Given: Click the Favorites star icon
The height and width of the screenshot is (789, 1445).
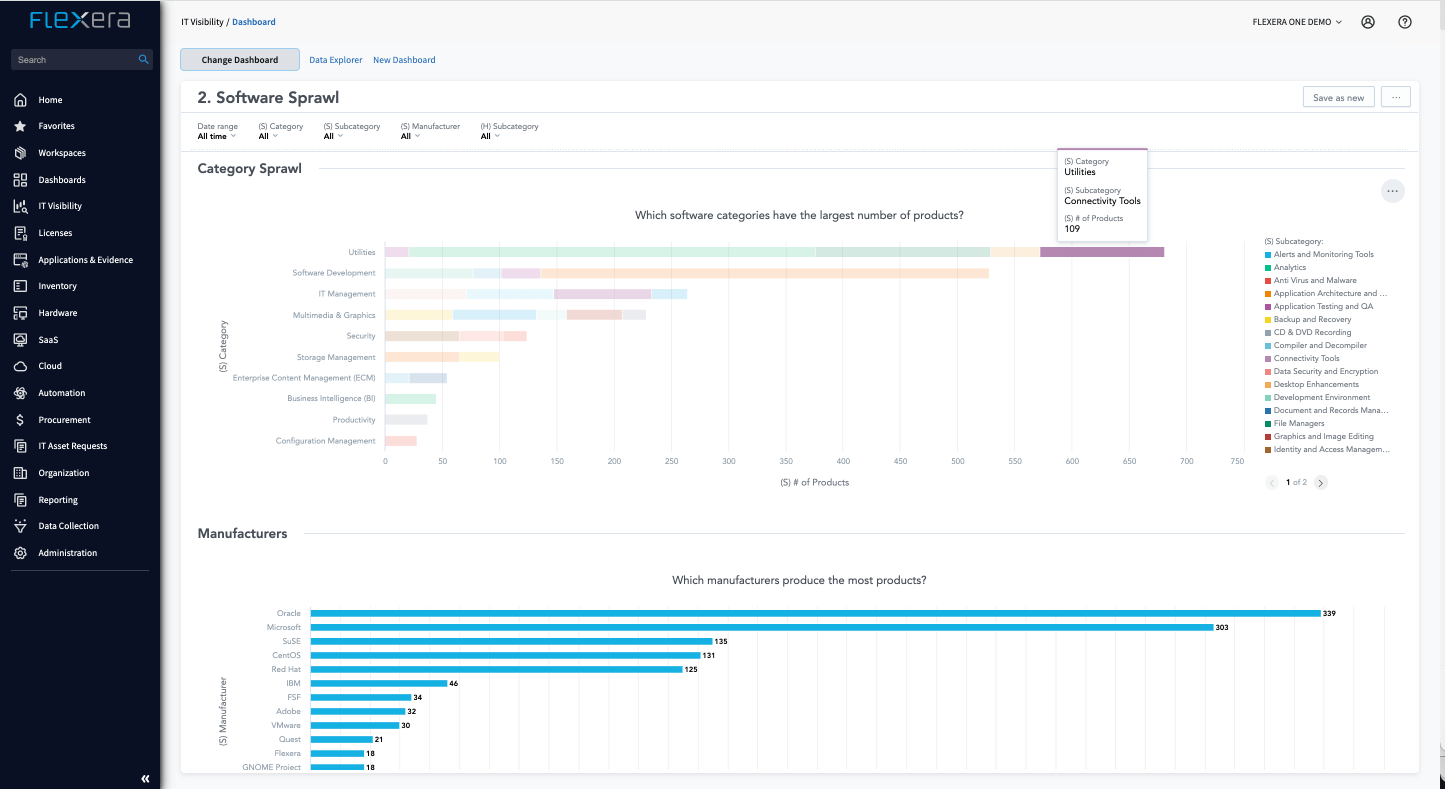Looking at the screenshot, I should pyautogui.click(x=20, y=127).
